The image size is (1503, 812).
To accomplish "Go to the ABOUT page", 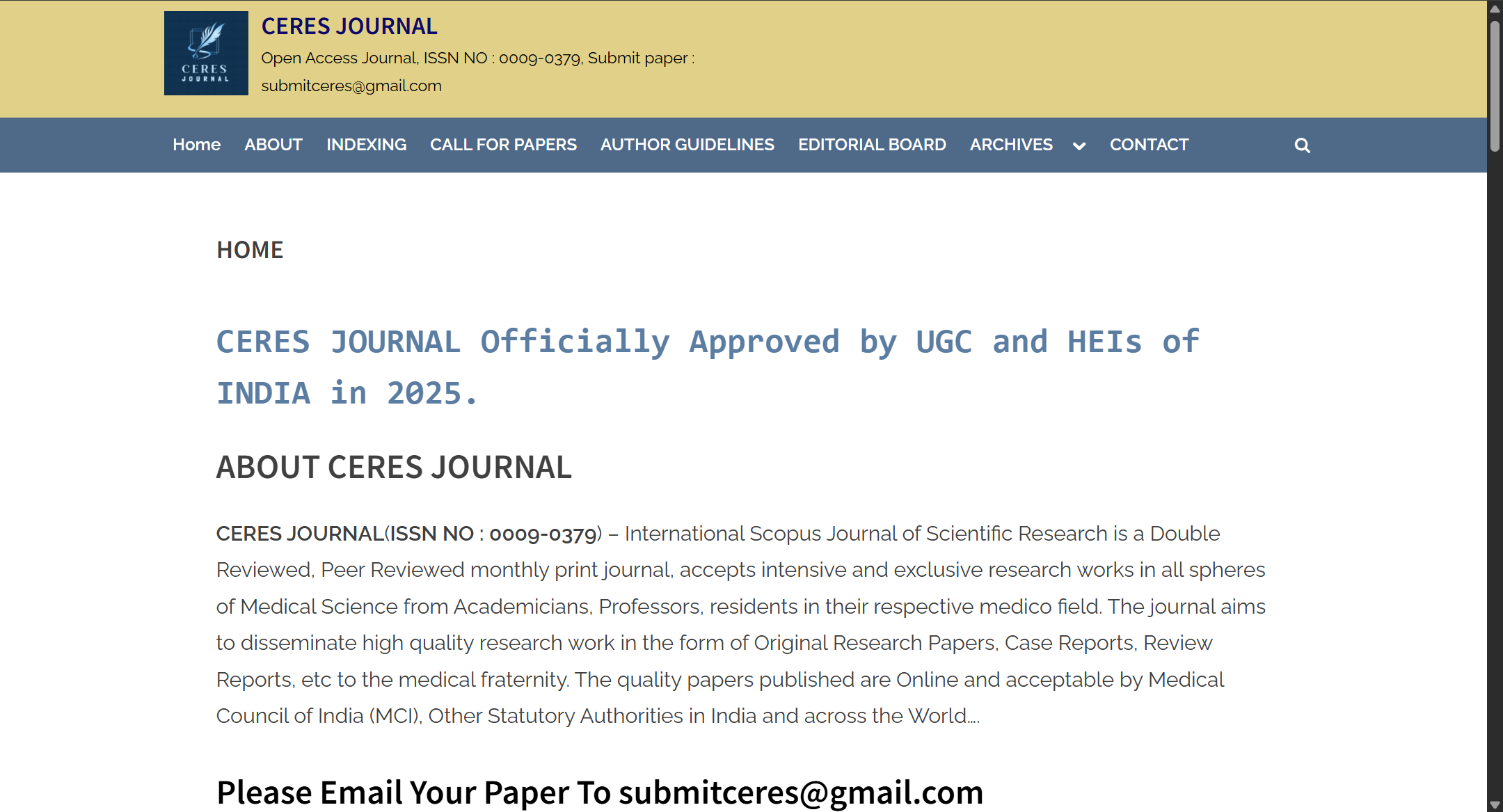I will tap(273, 145).
